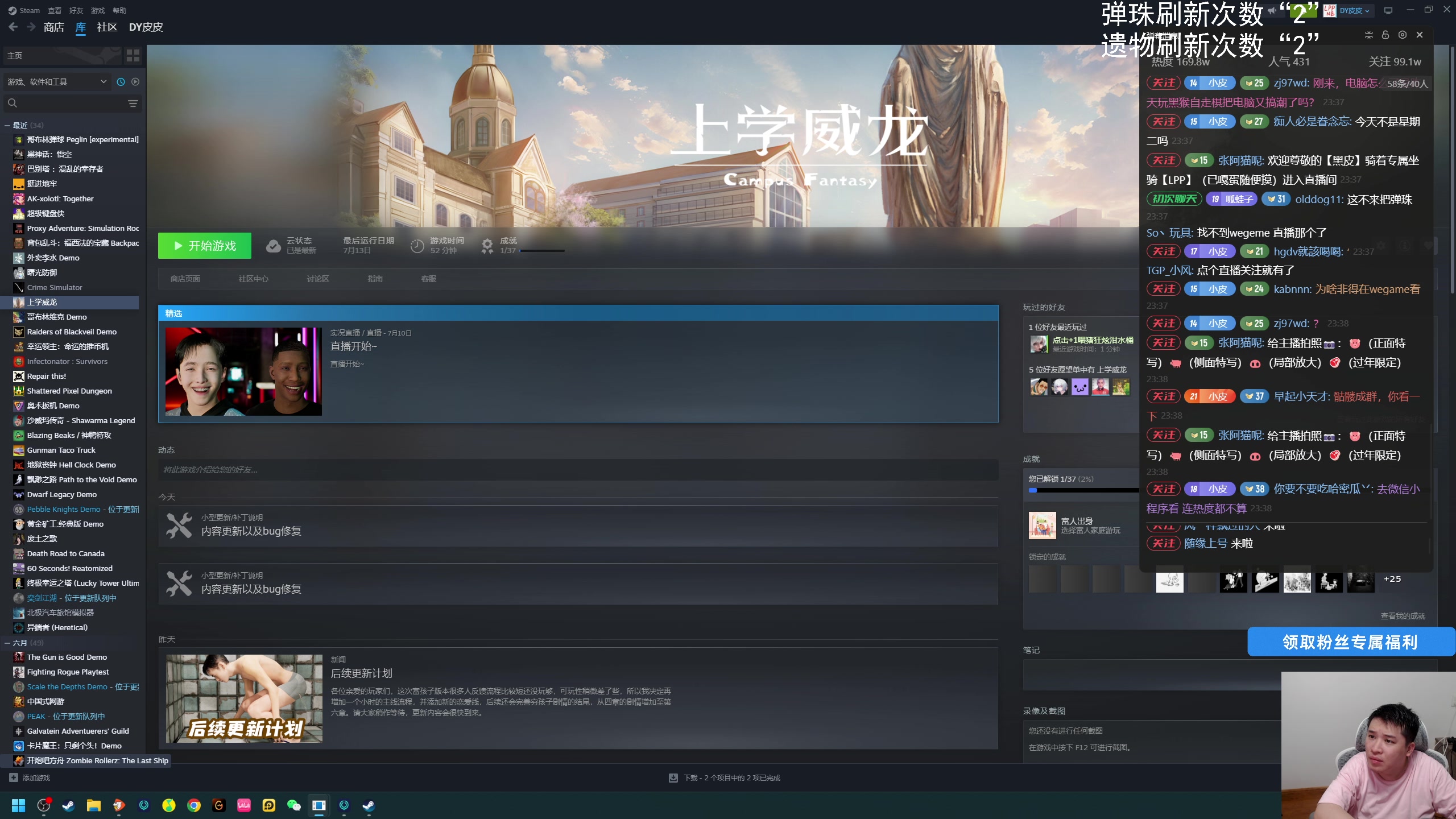
Task: Open QQ Music from the taskbar
Action: (169, 805)
